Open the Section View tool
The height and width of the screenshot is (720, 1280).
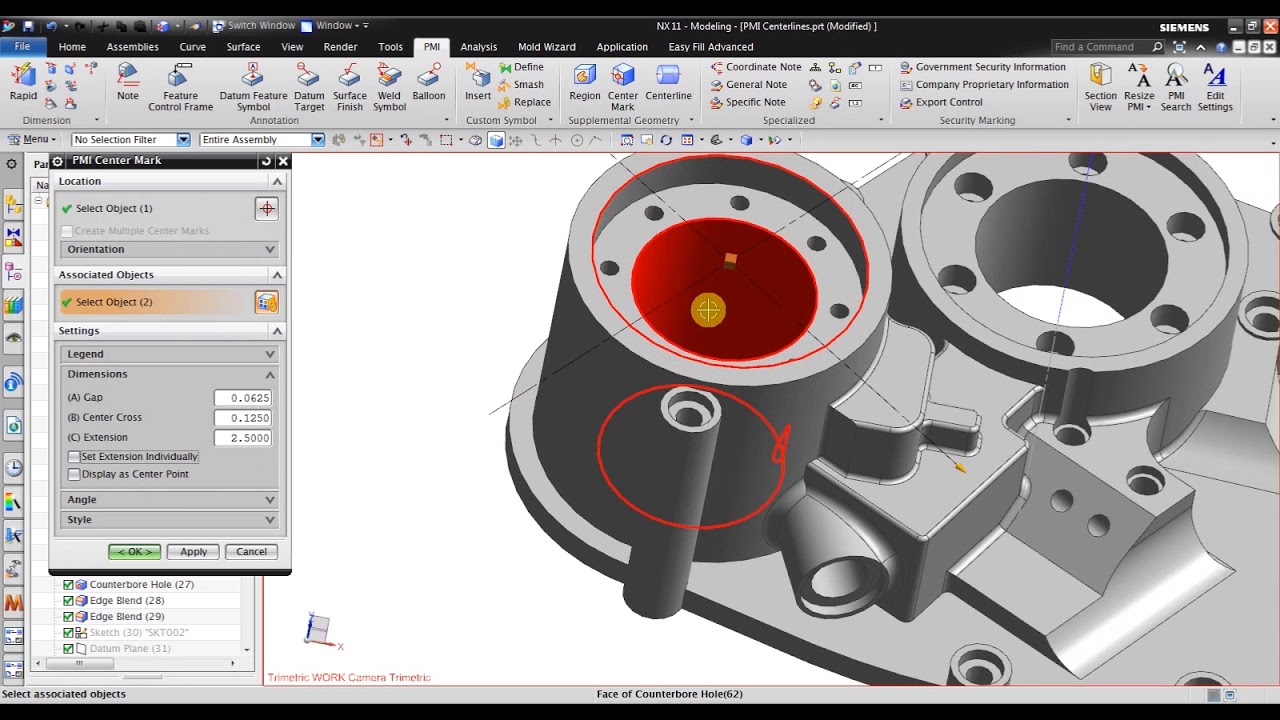(x=1100, y=88)
